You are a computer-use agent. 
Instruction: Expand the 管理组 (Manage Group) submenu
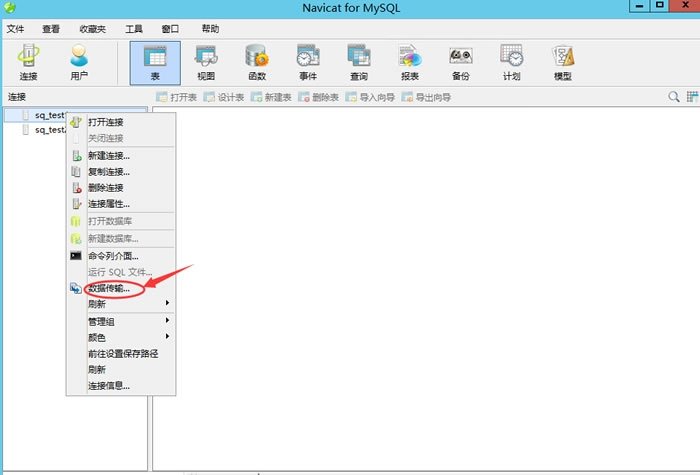click(121, 321)
